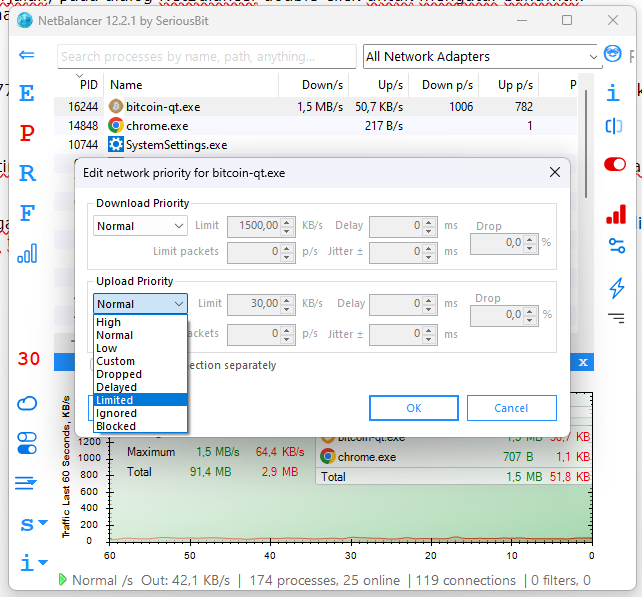Click the green play arrow in status bar
642x597 pixels.
click(x=62, y=579)
